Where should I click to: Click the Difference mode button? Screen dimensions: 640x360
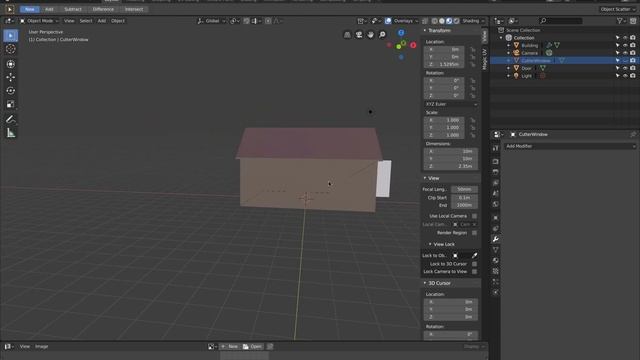[x=103, y=9]
